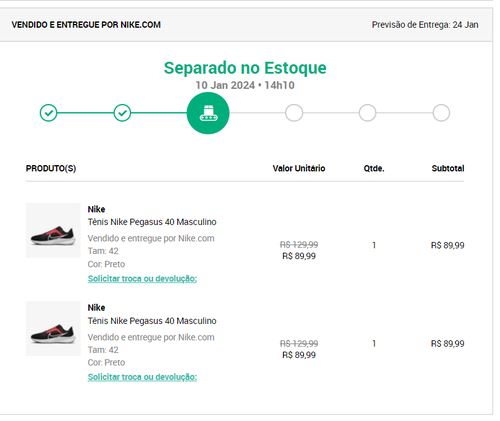Click the Previsão de Entrega 24 Jan text
The image size is (500, 421).
[425, 25]
